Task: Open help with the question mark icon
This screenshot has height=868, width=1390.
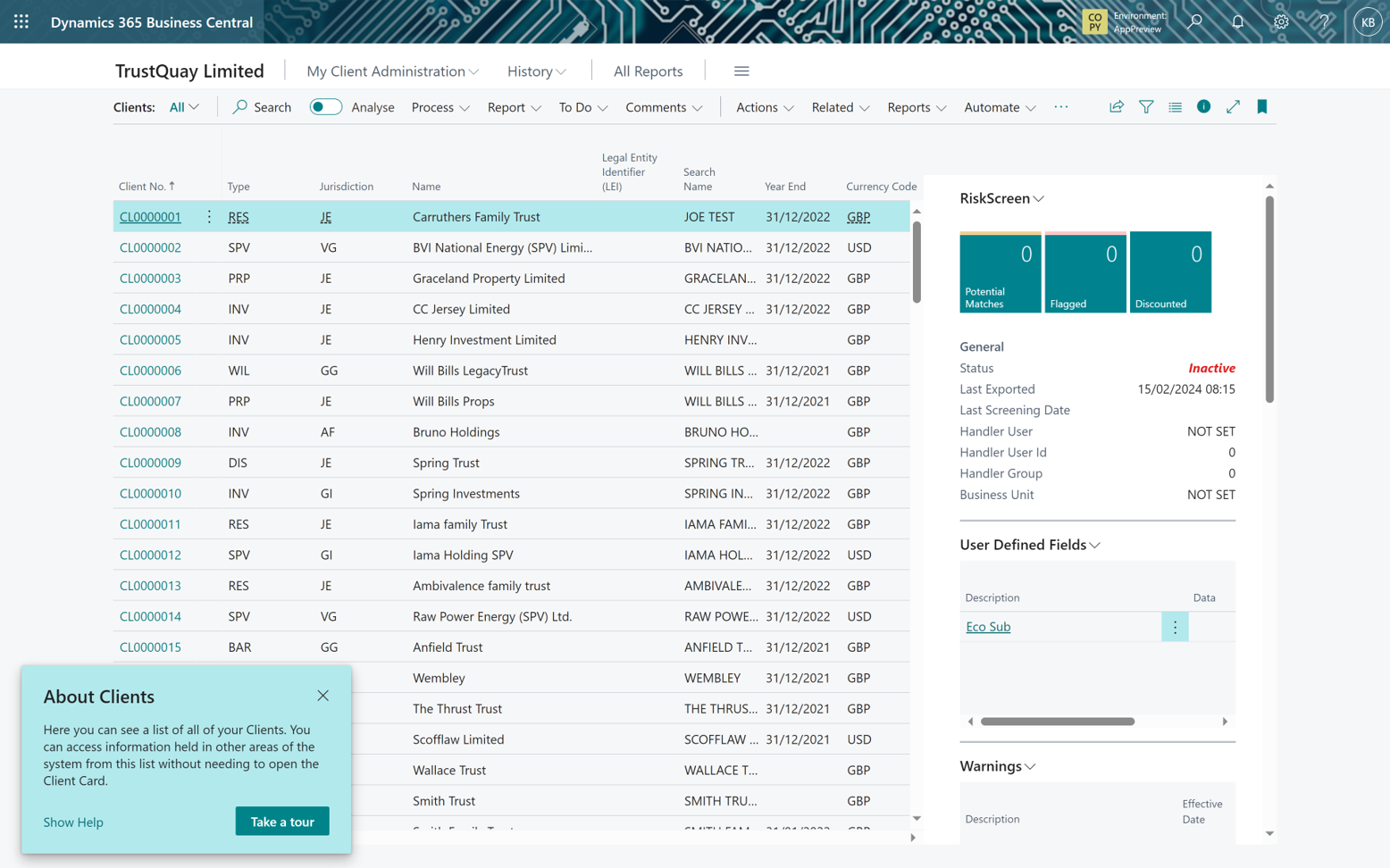Action: (x=1324, y=21)
